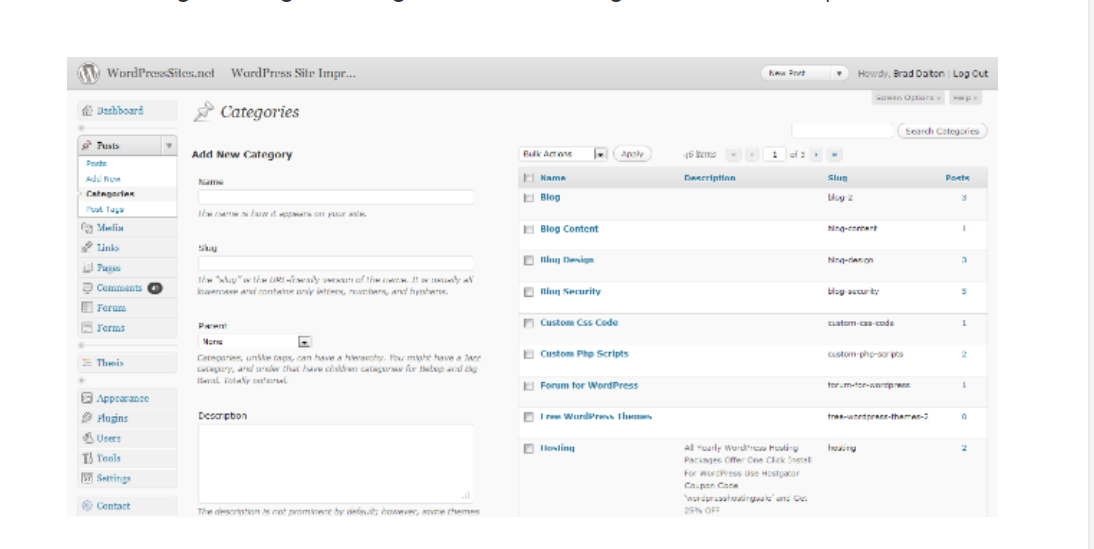Check the Forum for WordPress checkbox

(528, 386)
